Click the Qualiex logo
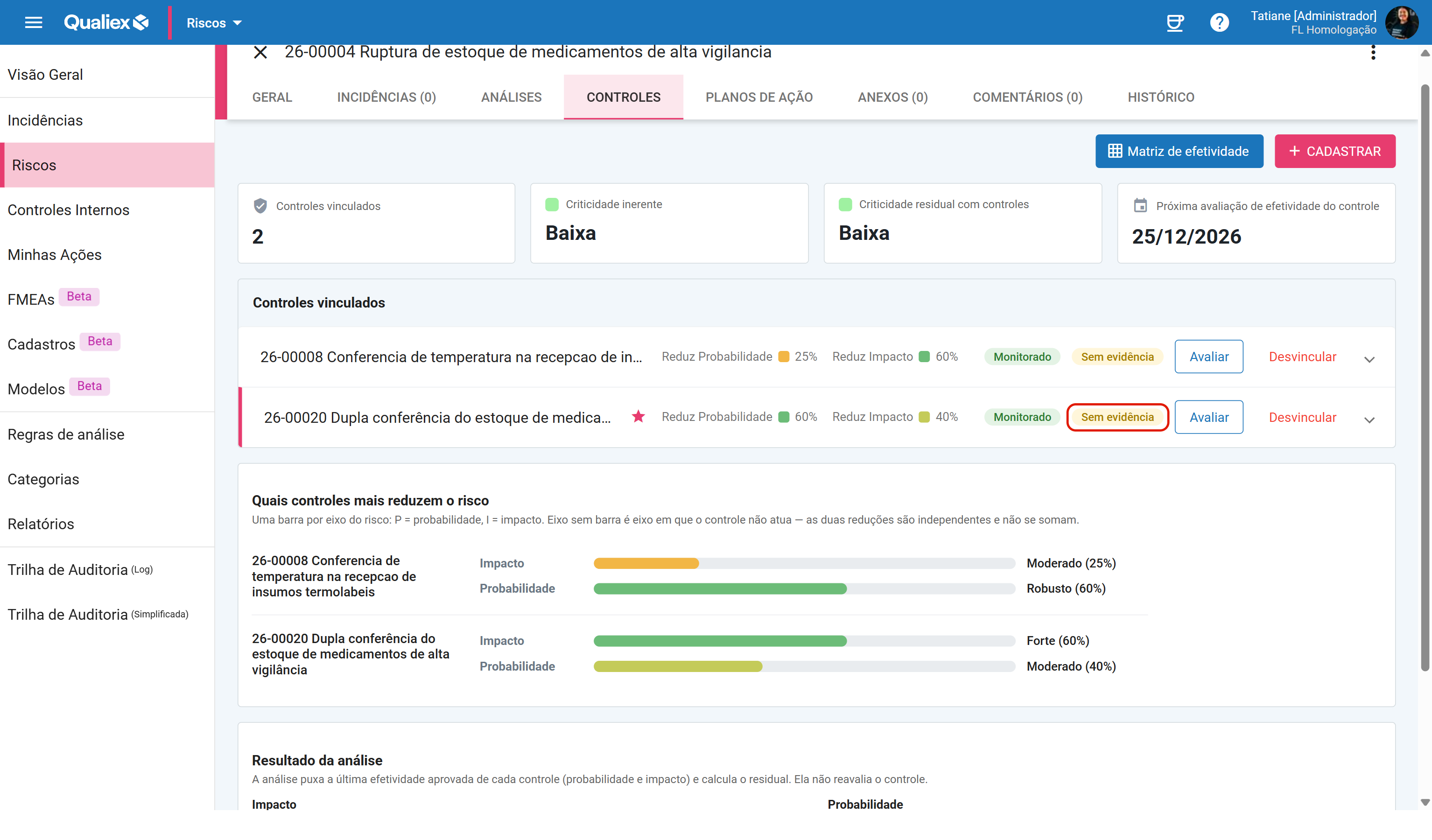 [106, 23]
